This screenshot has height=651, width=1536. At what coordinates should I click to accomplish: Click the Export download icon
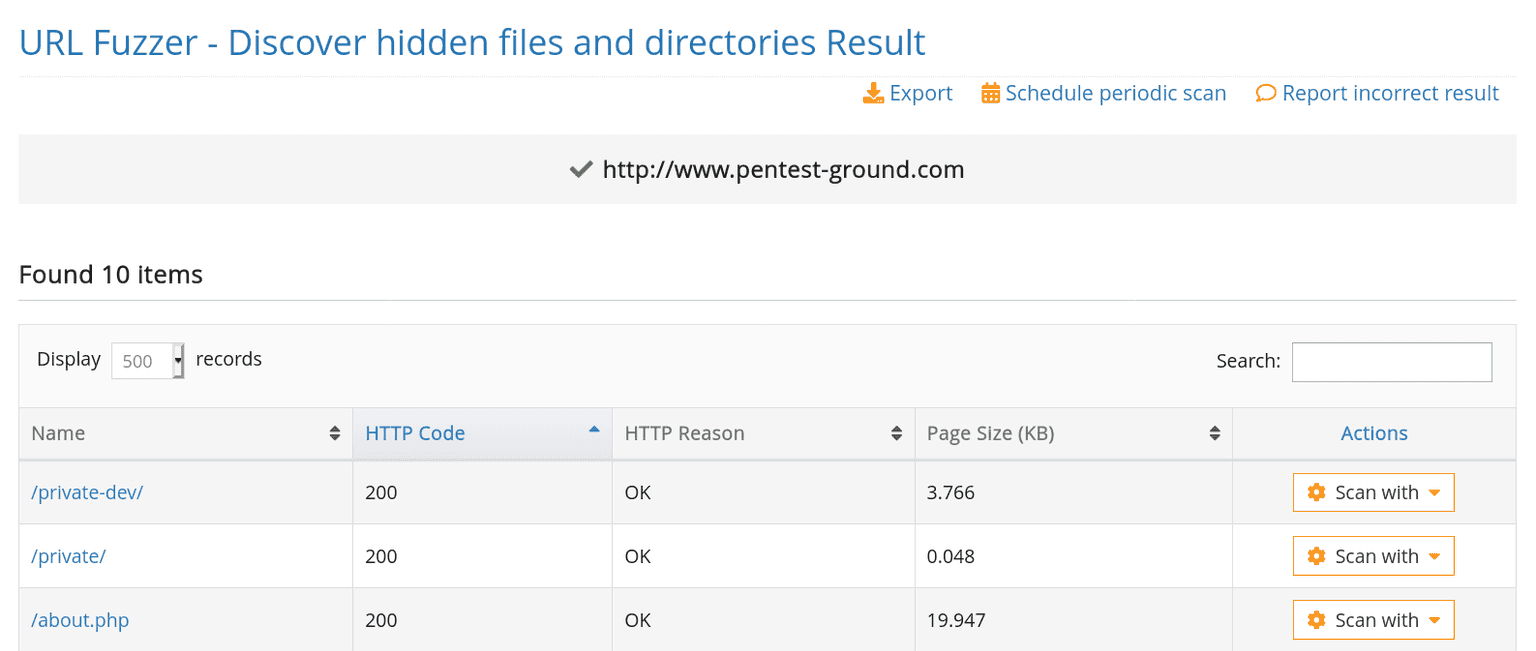pyautogui.click(x=874, y=92)
